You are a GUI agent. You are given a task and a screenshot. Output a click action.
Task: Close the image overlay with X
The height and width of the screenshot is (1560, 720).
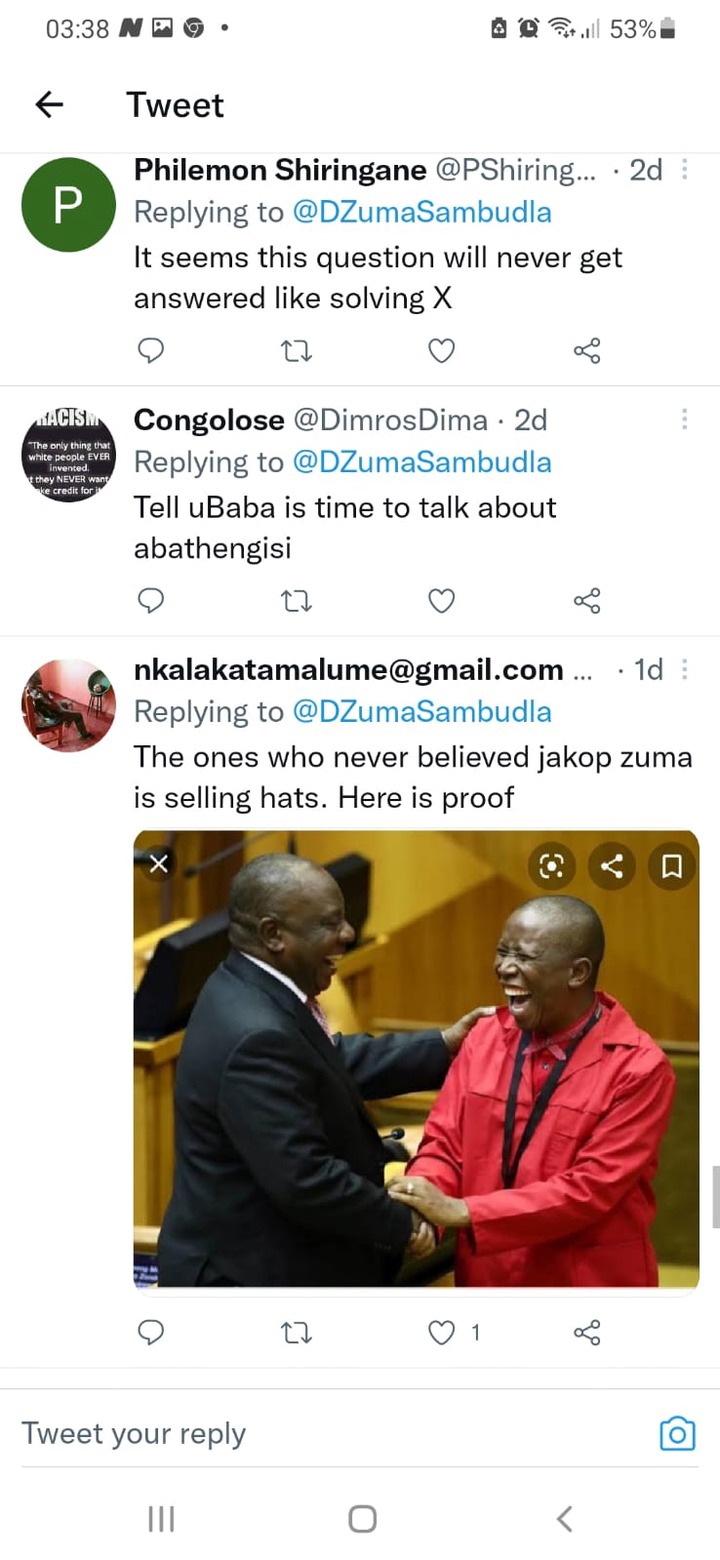coord(158,864)
